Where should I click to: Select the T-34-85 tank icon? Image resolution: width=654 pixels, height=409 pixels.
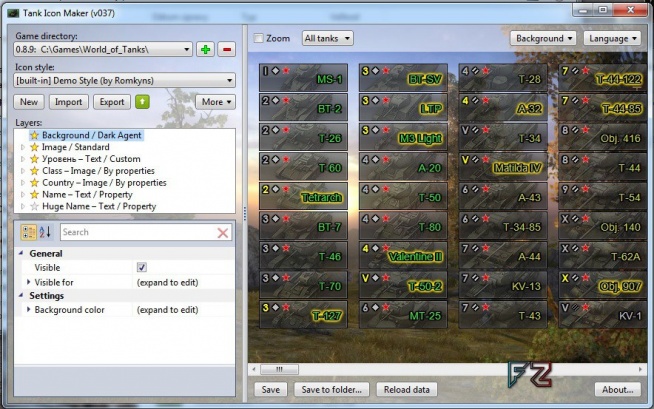click(x=503, y=226)
